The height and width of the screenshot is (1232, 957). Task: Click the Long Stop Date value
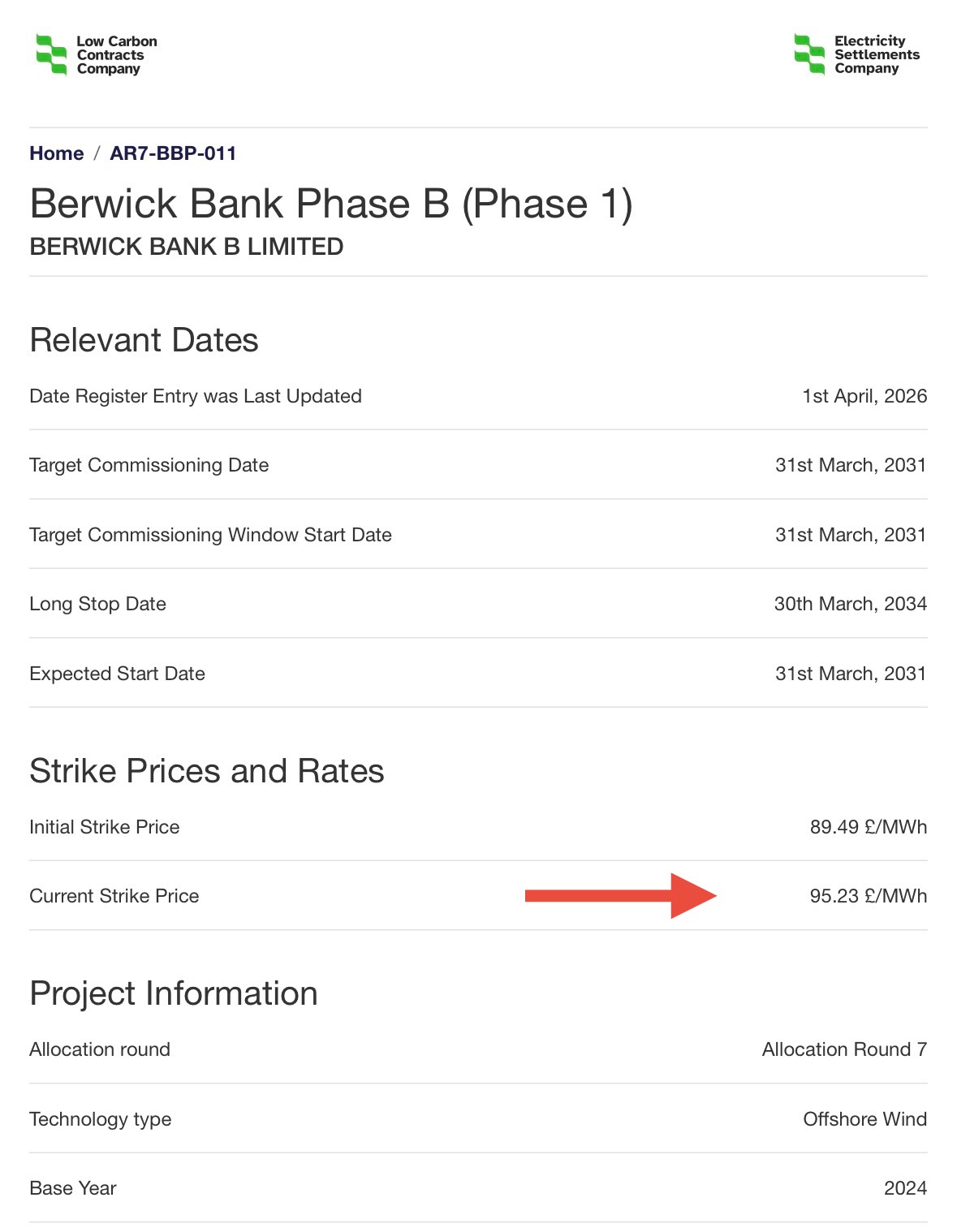850,604
